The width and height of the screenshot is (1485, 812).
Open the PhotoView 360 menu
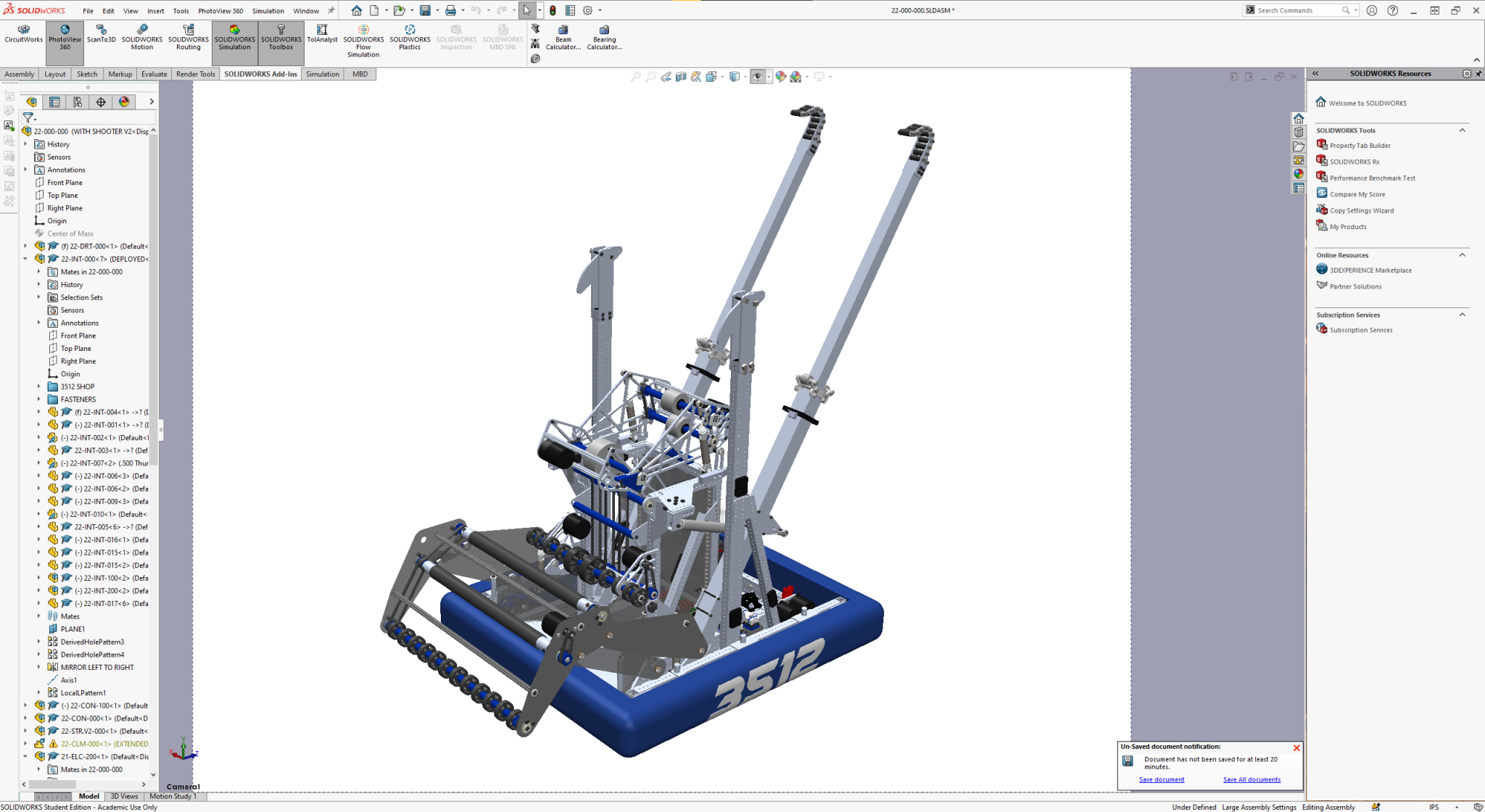221,10
